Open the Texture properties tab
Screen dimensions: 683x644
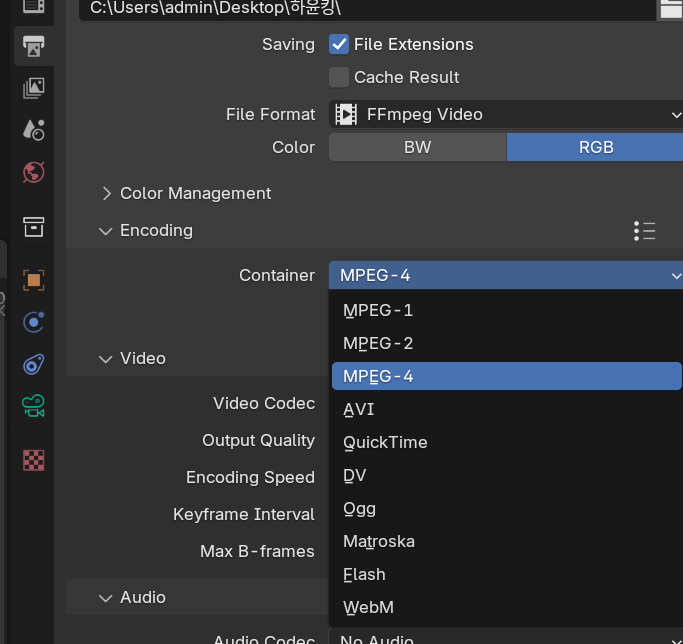coord(34,460)
